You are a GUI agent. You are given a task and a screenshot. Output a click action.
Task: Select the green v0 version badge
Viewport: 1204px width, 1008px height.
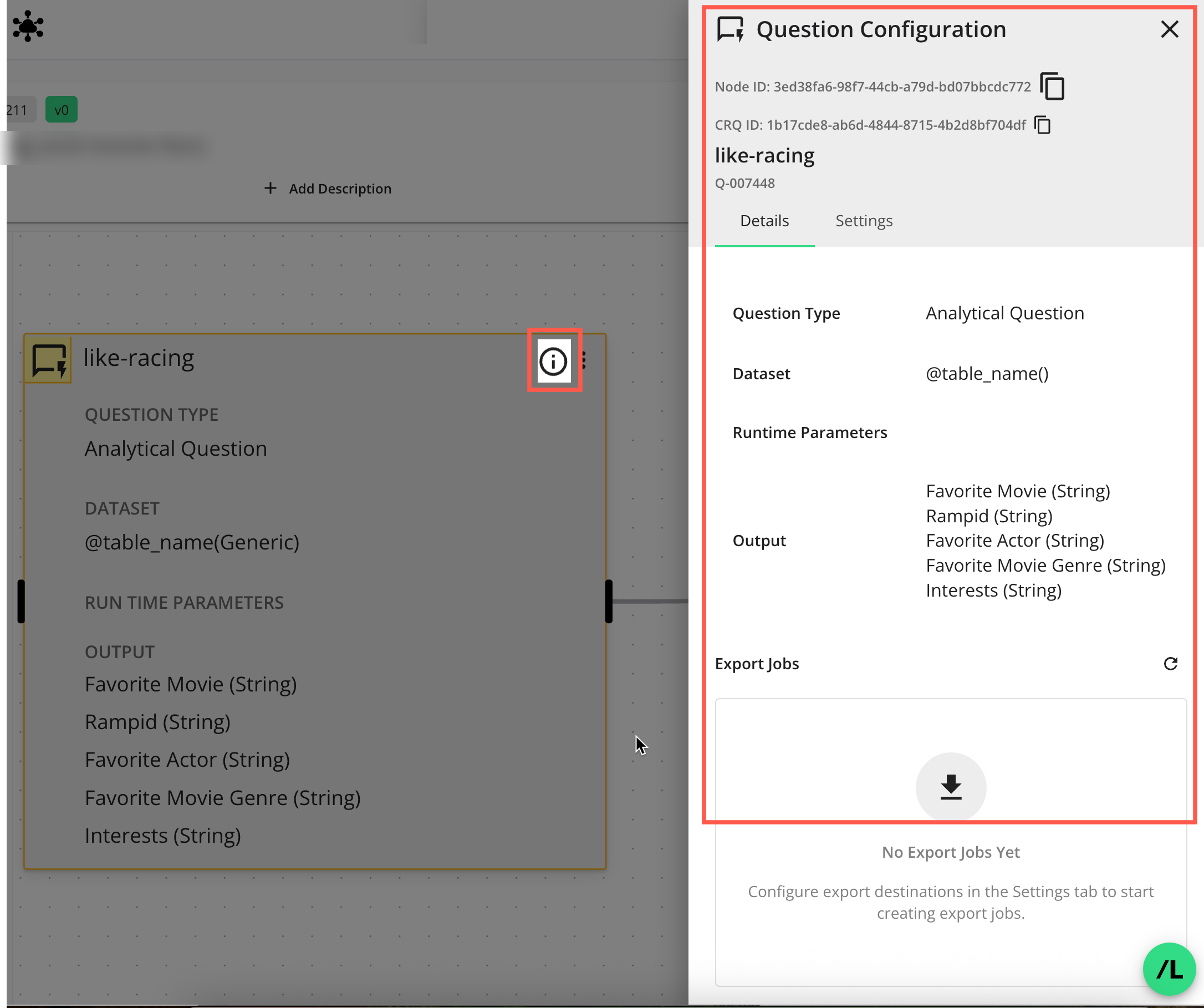[61, 109]
